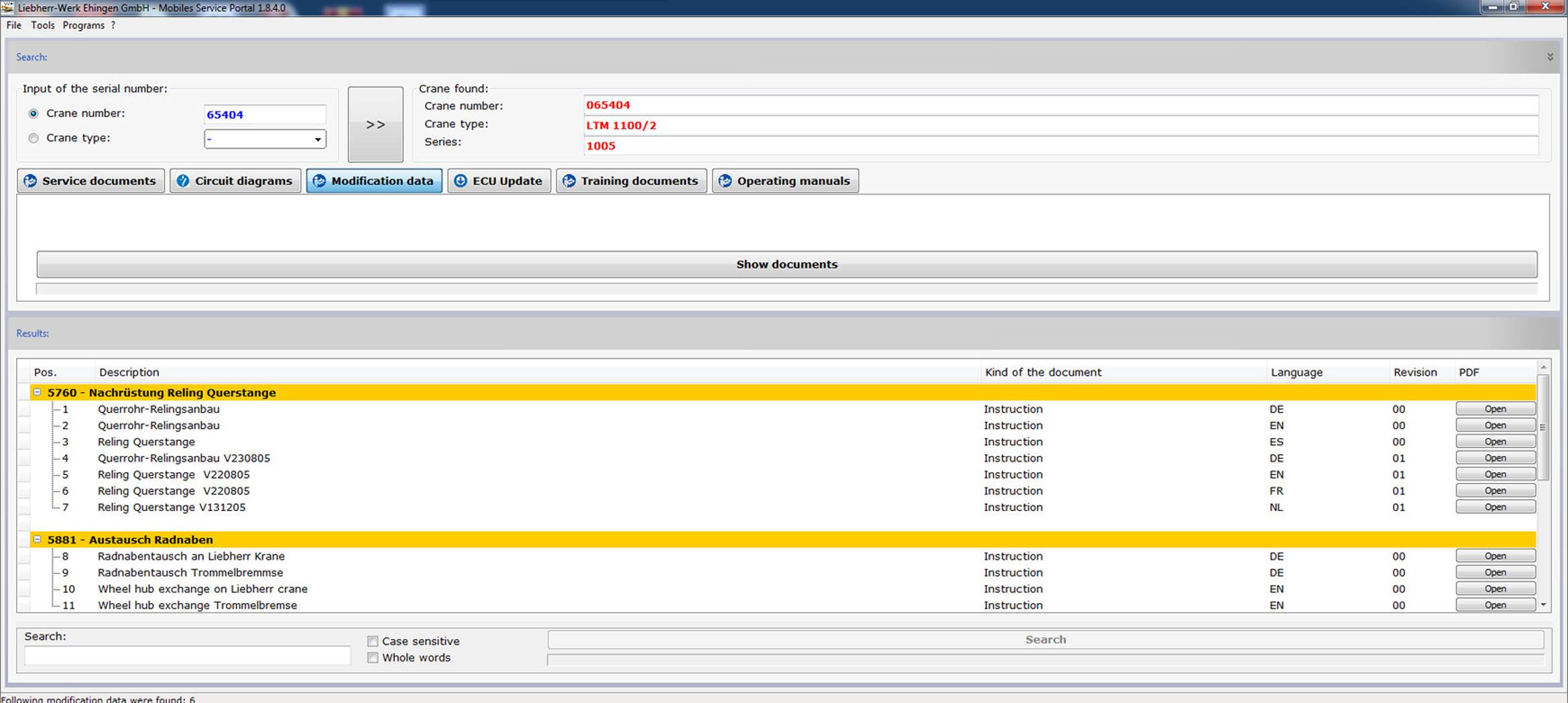1568x703 pixels.
Task: Click the ECU Update icon
Action: point(461,181)
